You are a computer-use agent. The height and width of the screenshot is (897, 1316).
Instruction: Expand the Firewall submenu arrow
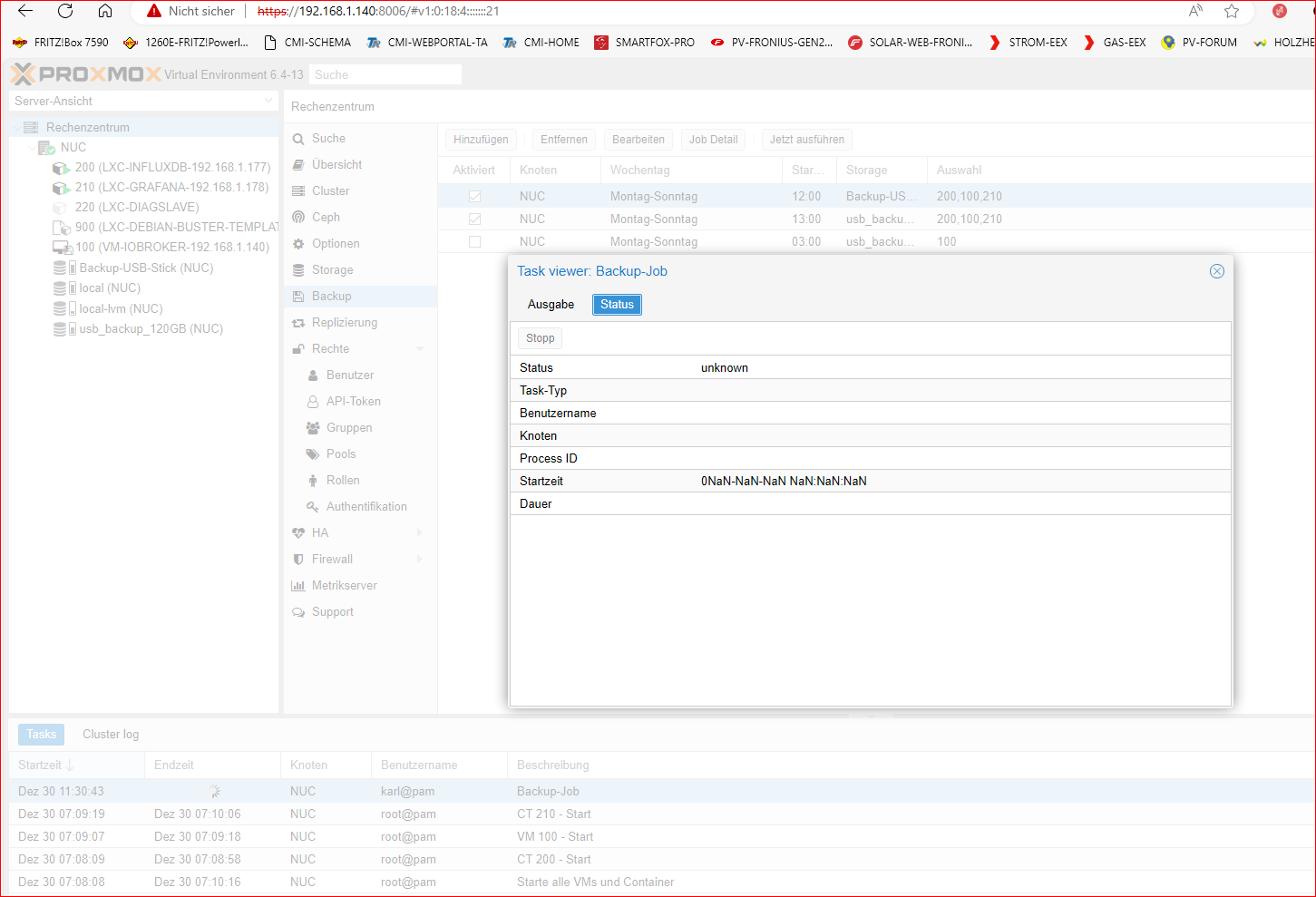pos(420,559)
